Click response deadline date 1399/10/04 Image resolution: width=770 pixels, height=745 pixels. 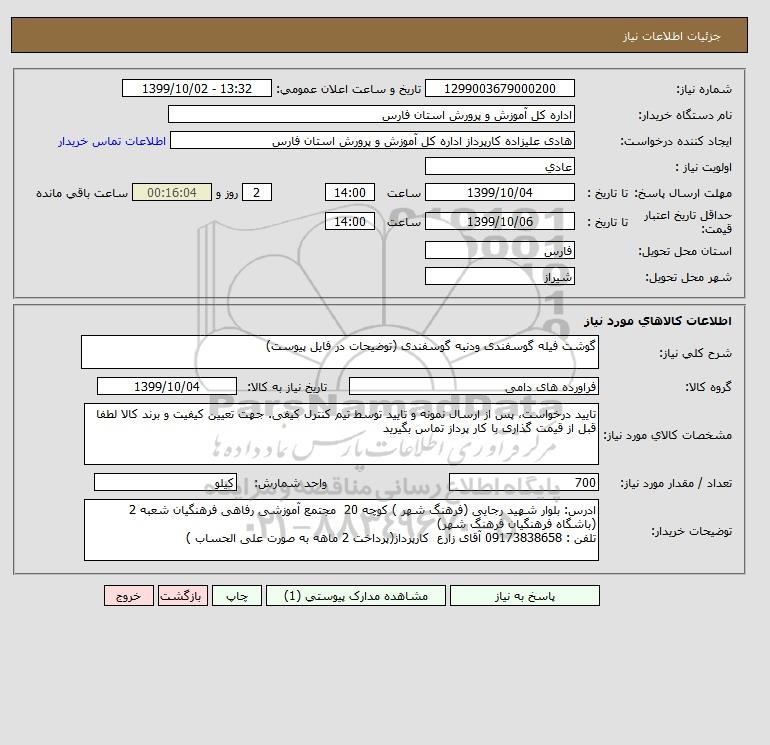tap(499, 193)
